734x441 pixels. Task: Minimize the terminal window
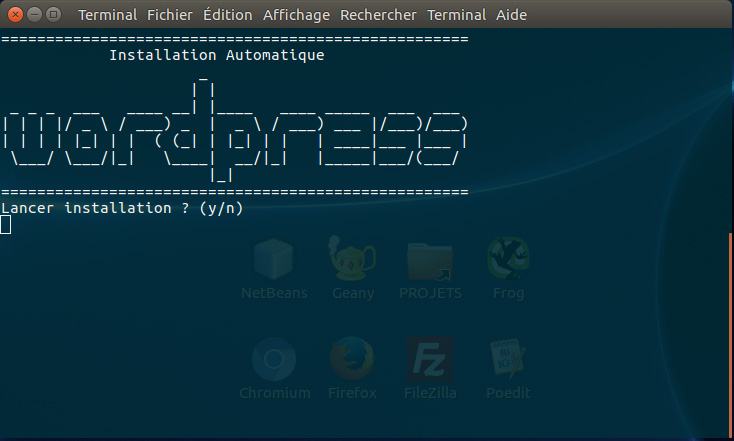coord(35,15)
